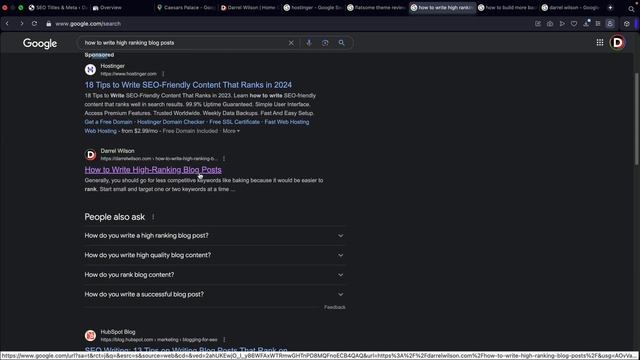Open the Google account avatar D
640x360 pixels.
coord(617,42)
